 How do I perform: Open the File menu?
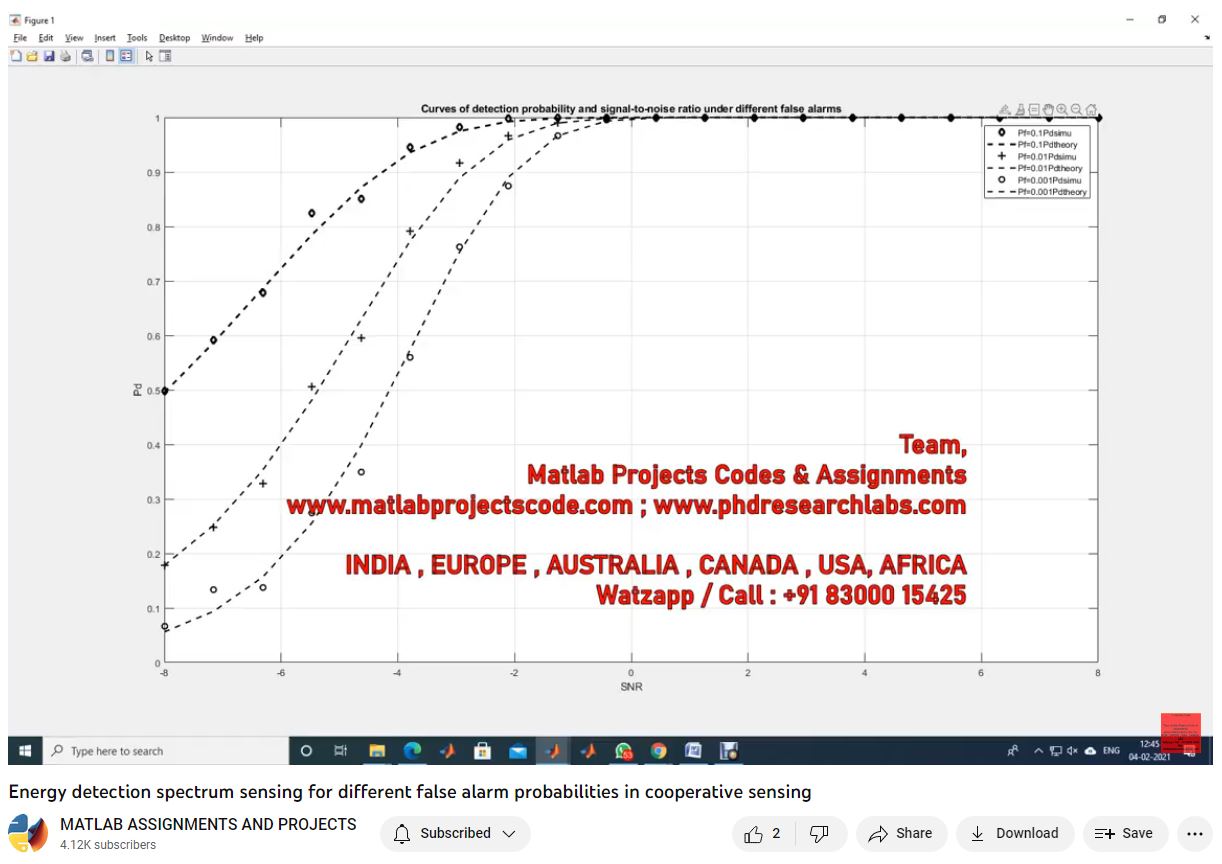click(x=20, y=38)
